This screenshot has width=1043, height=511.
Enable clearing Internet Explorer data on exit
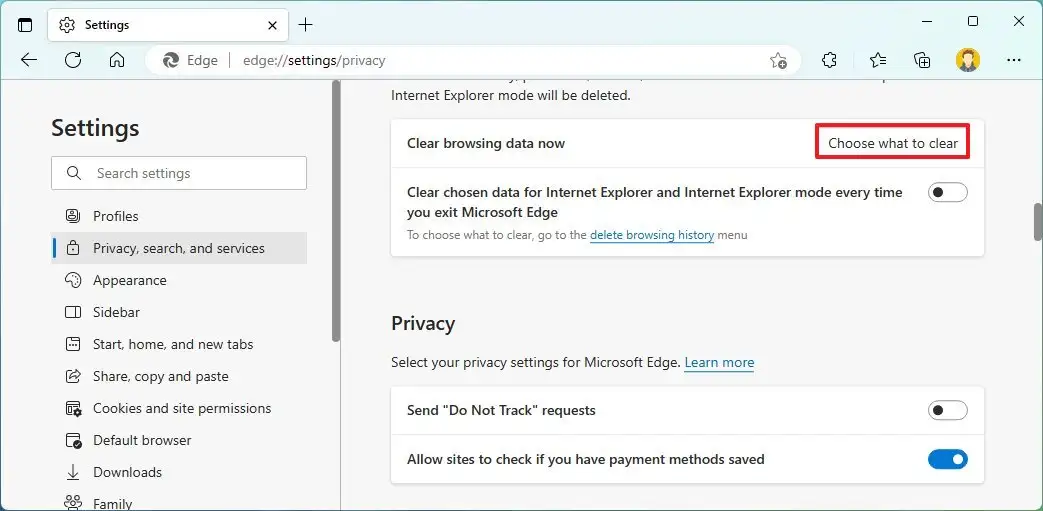coord(947,192)
